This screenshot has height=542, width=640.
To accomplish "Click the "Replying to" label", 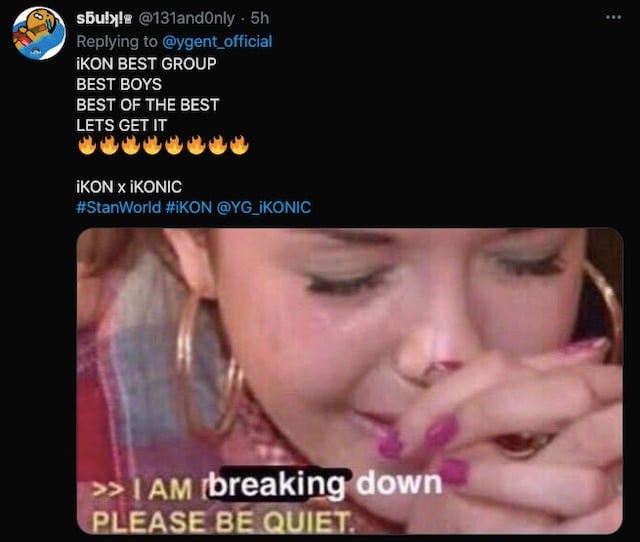I will click(x=117, y=42).
